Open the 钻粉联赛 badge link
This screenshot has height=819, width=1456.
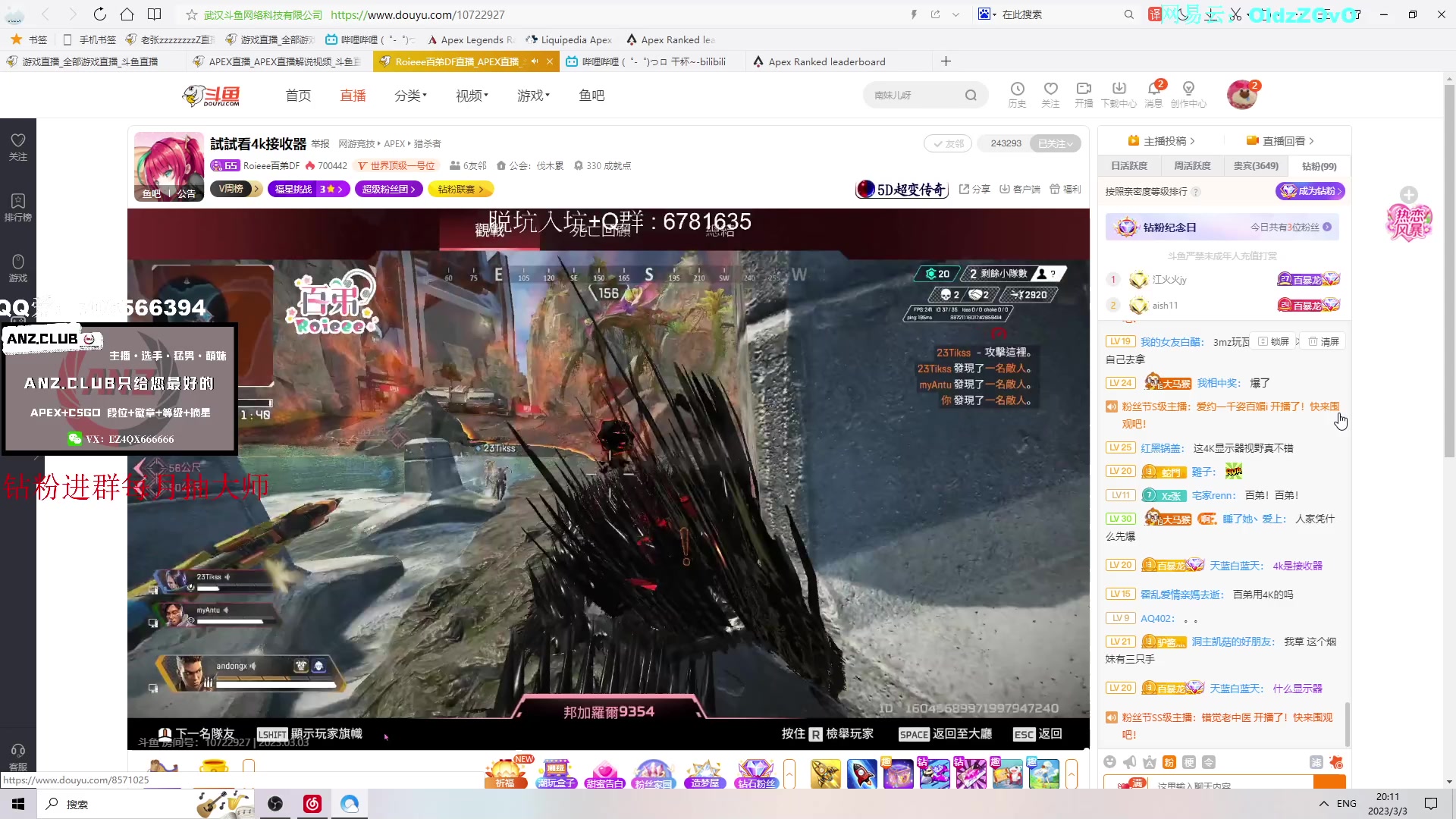[x=460, y=189]
